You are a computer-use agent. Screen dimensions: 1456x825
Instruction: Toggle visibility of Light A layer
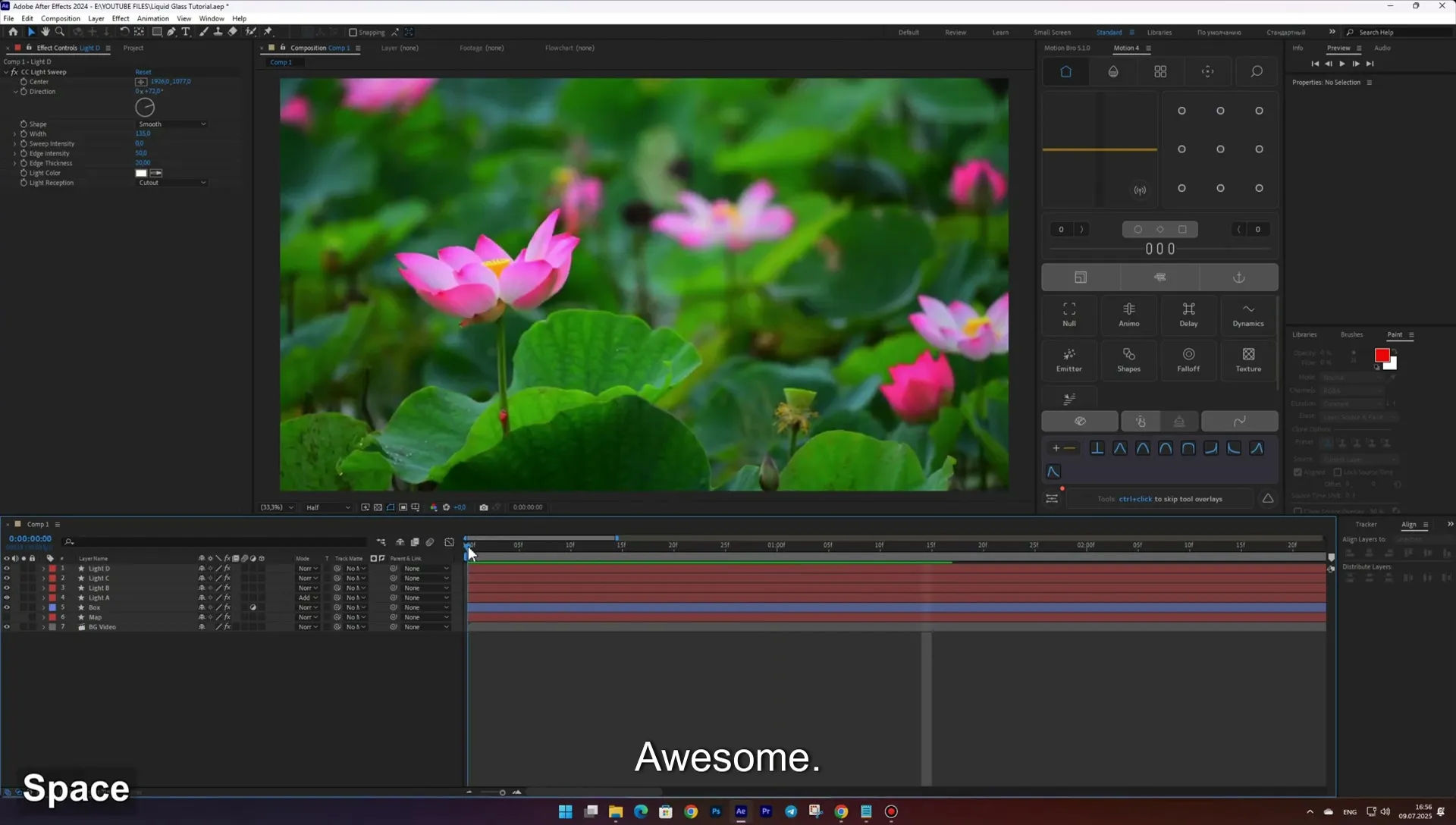pyautogui.click(x=7, y=598)
